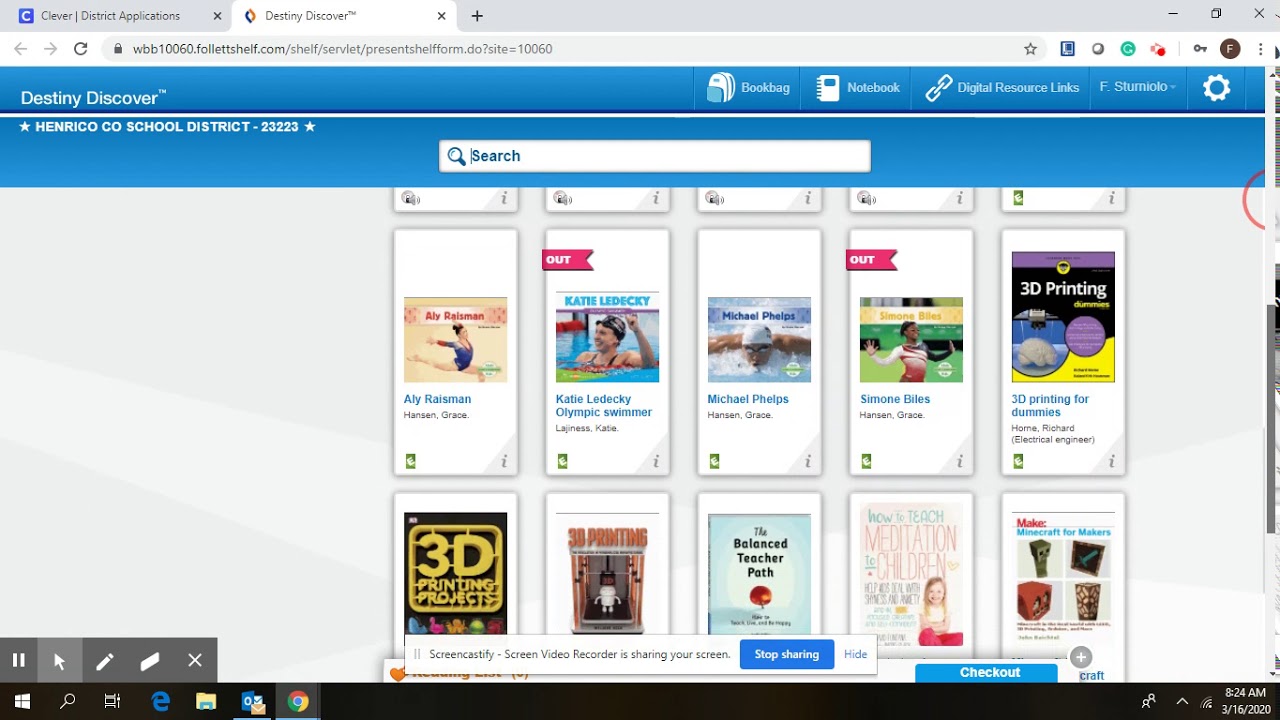Select the Screencastify pen tool
The width and height of the screenshot is (1280, 720).
coord(104,660)
